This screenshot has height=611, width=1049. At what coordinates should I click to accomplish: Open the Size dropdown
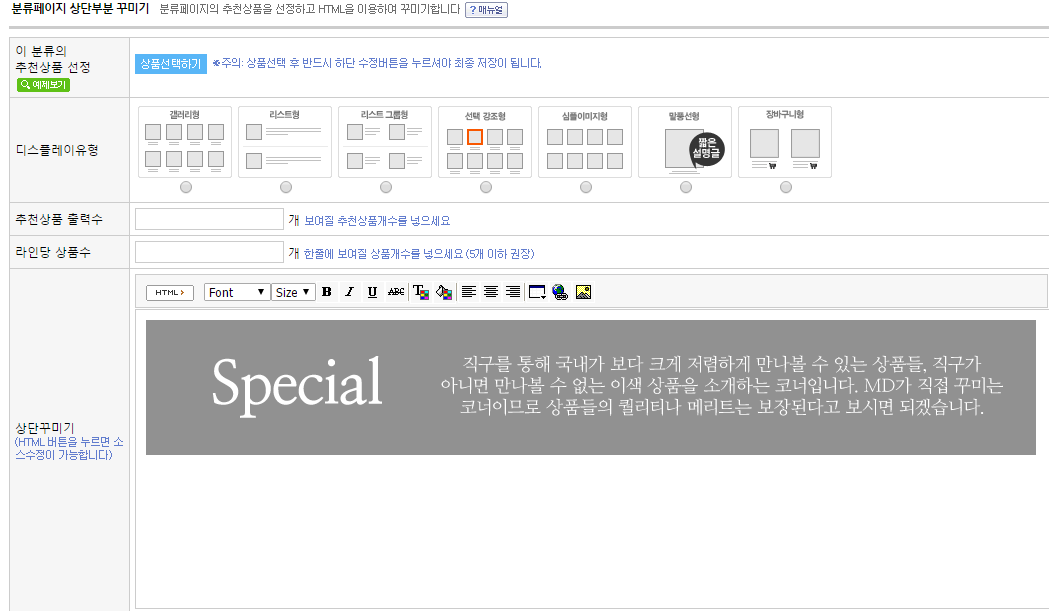pyautogui.click(x=294, y=292)
